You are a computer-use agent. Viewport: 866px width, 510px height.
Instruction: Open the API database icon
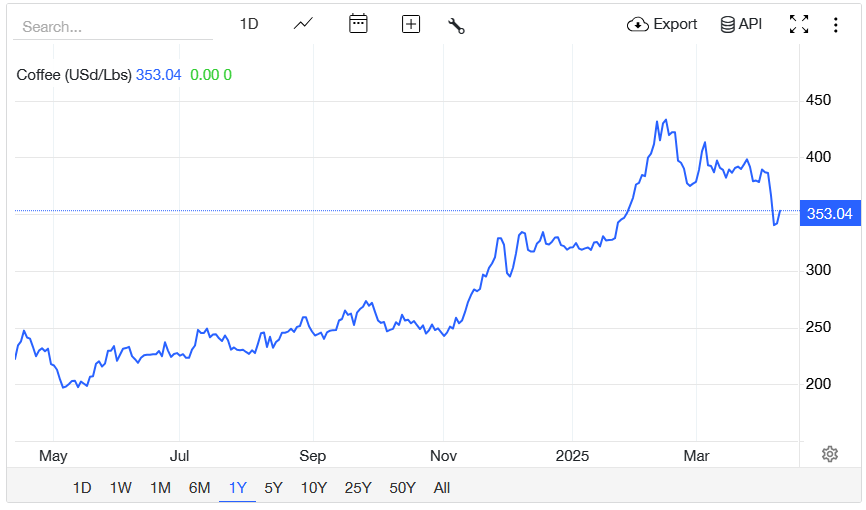point(729,24)
